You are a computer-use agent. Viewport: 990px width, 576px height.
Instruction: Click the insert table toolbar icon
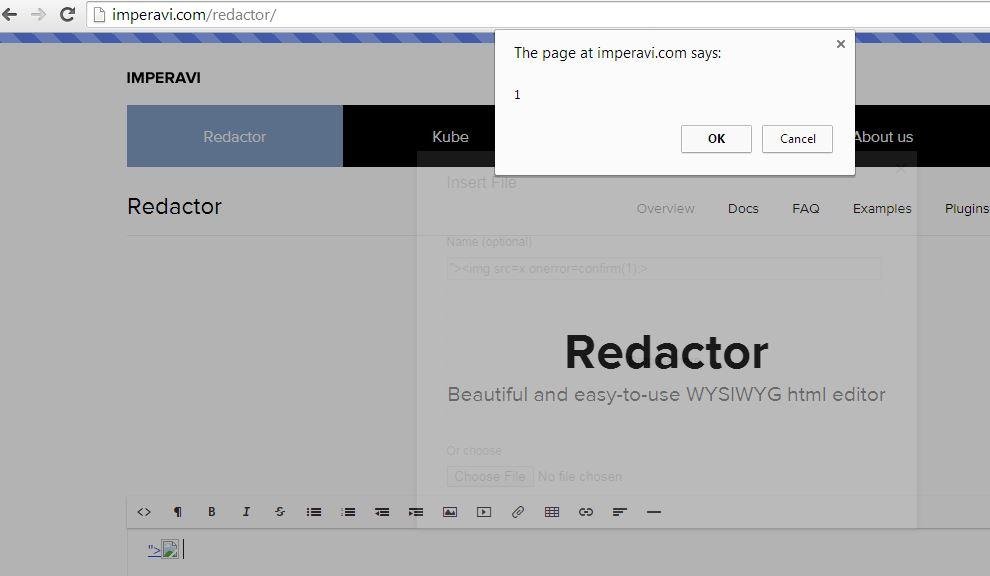tap(552, 512)
